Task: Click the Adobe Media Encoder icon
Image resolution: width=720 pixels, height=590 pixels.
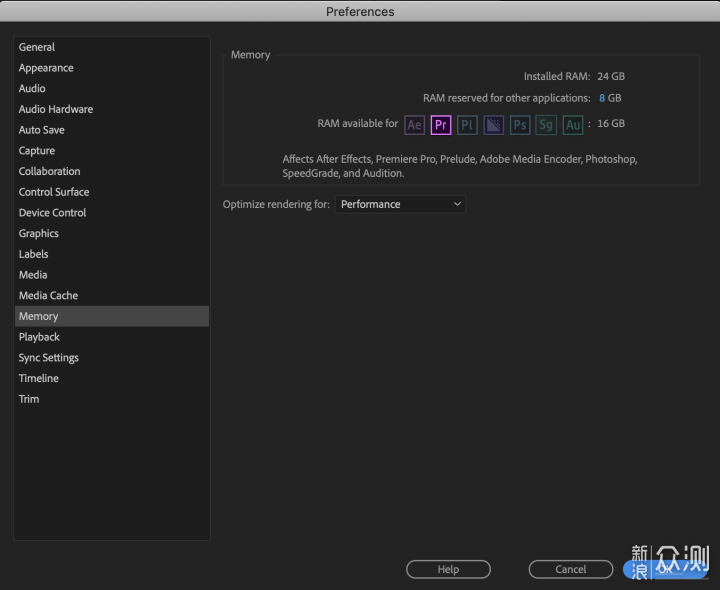Action: click(494, 125)
